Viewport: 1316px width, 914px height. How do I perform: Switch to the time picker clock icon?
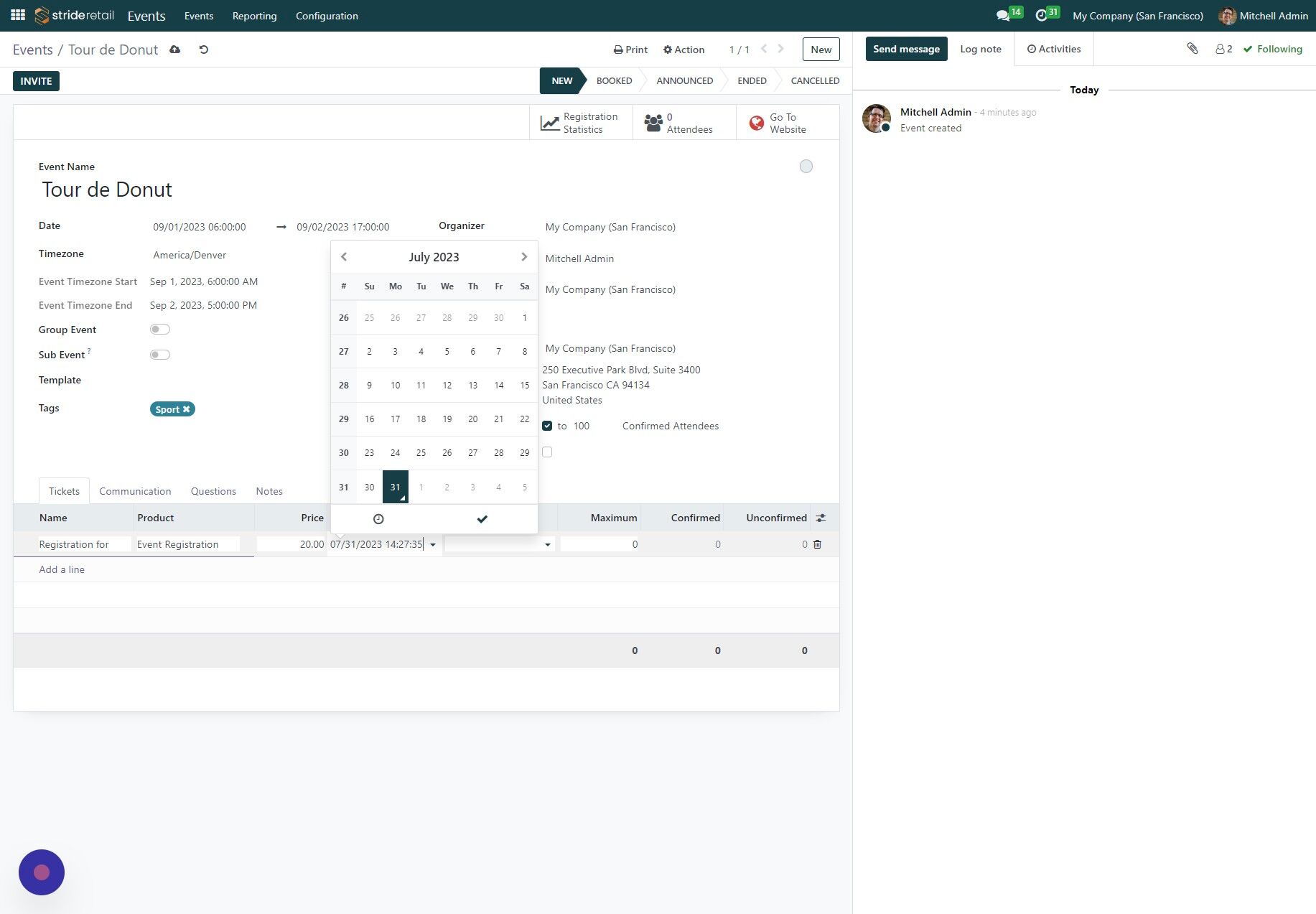[379, 519]
